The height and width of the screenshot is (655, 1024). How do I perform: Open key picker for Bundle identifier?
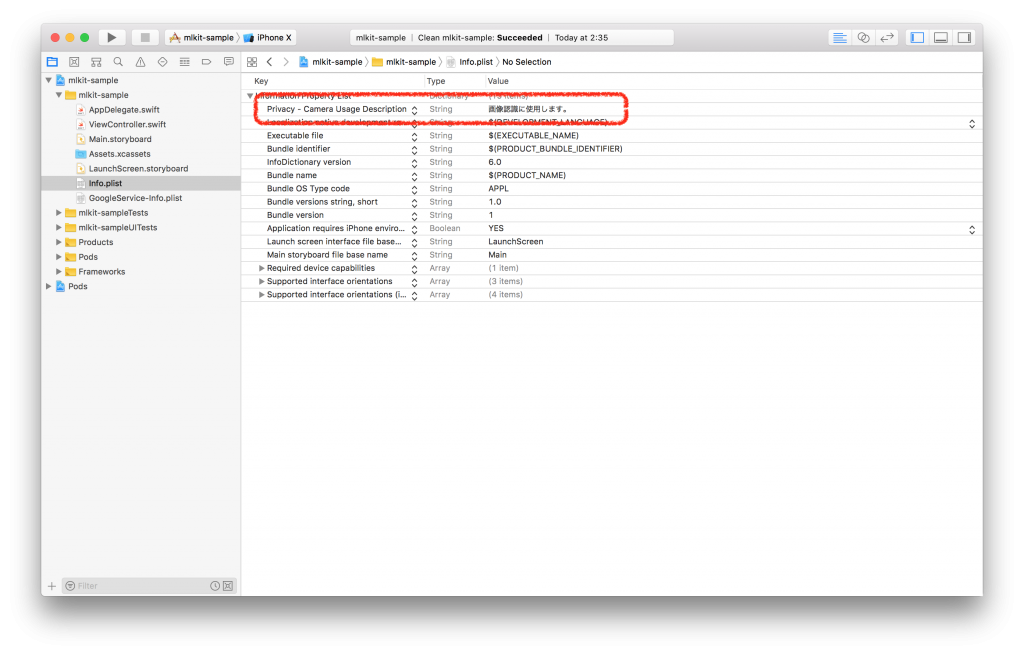pyautogui.click(x=414, y=150)
